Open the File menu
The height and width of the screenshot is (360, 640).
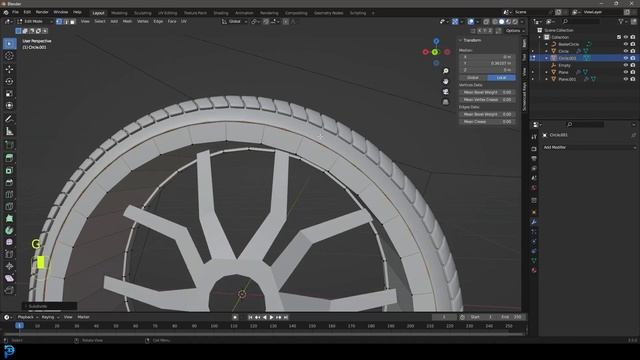pos(16,12)
